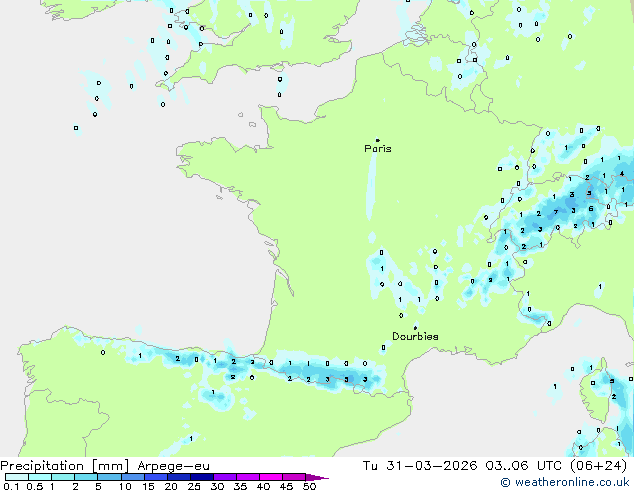The height and width of the screenshot is (490, 634).
Task: Click the 'Arpege-eu' model name text
Action: (x=173, y=466)
